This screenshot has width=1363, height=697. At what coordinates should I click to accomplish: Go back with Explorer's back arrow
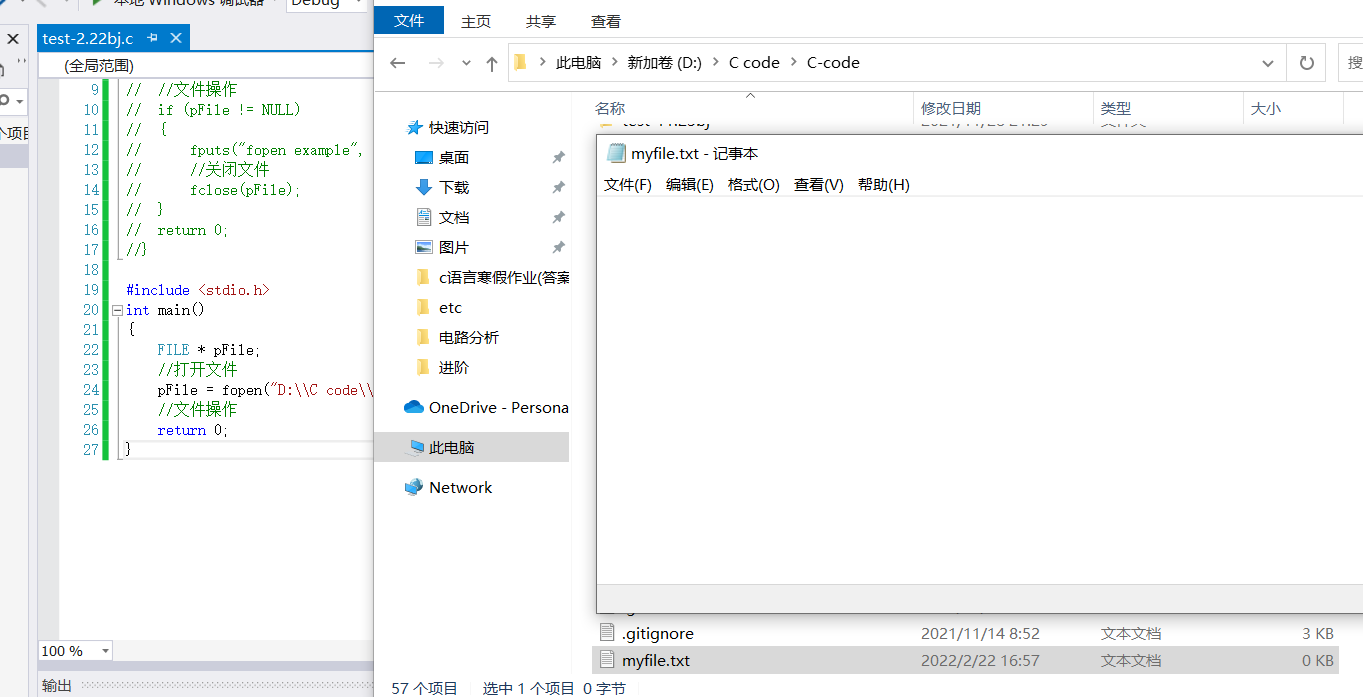[x=398, y=63]
